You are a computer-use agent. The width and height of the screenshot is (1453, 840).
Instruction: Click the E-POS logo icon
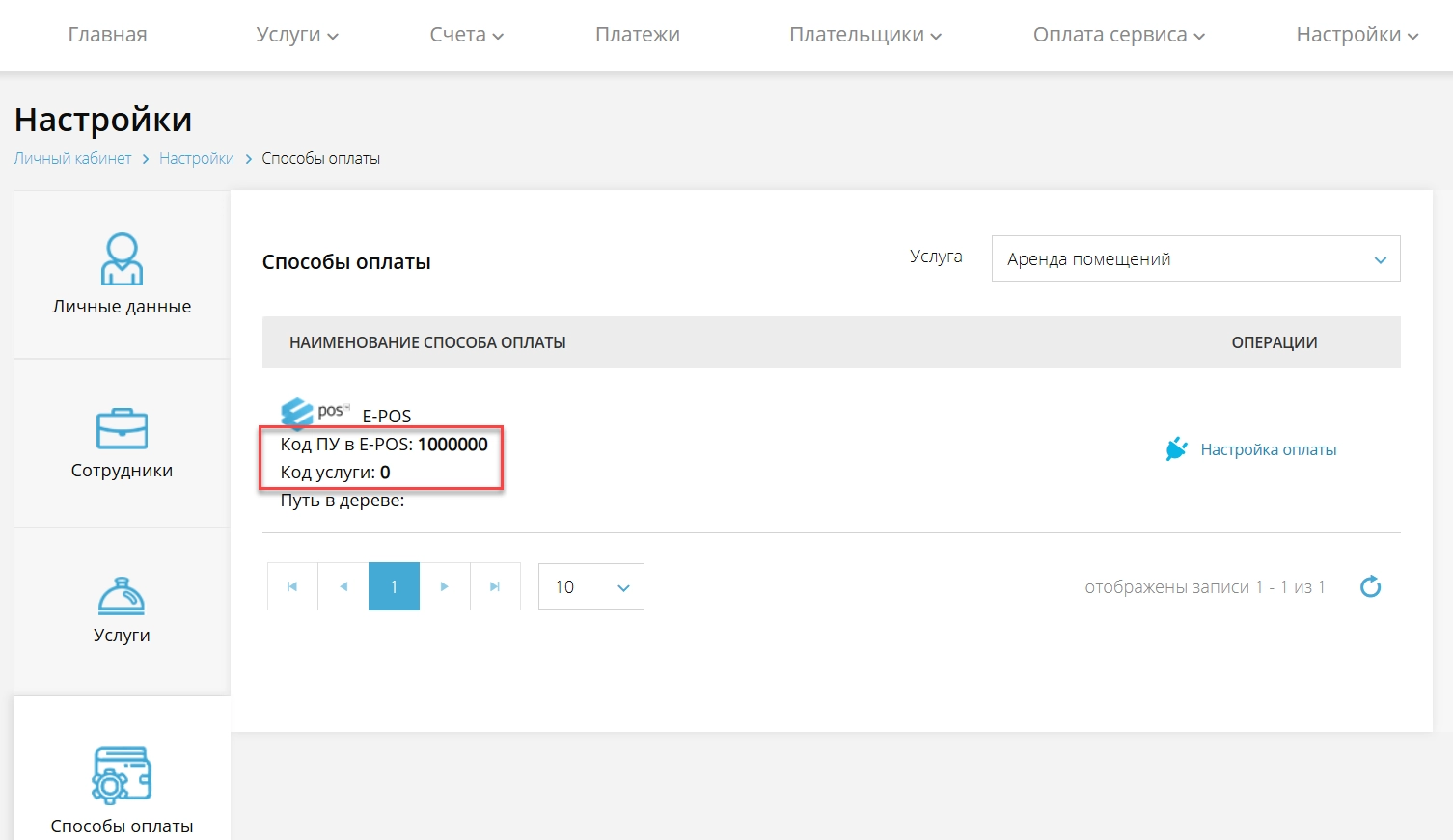(315, 413)
